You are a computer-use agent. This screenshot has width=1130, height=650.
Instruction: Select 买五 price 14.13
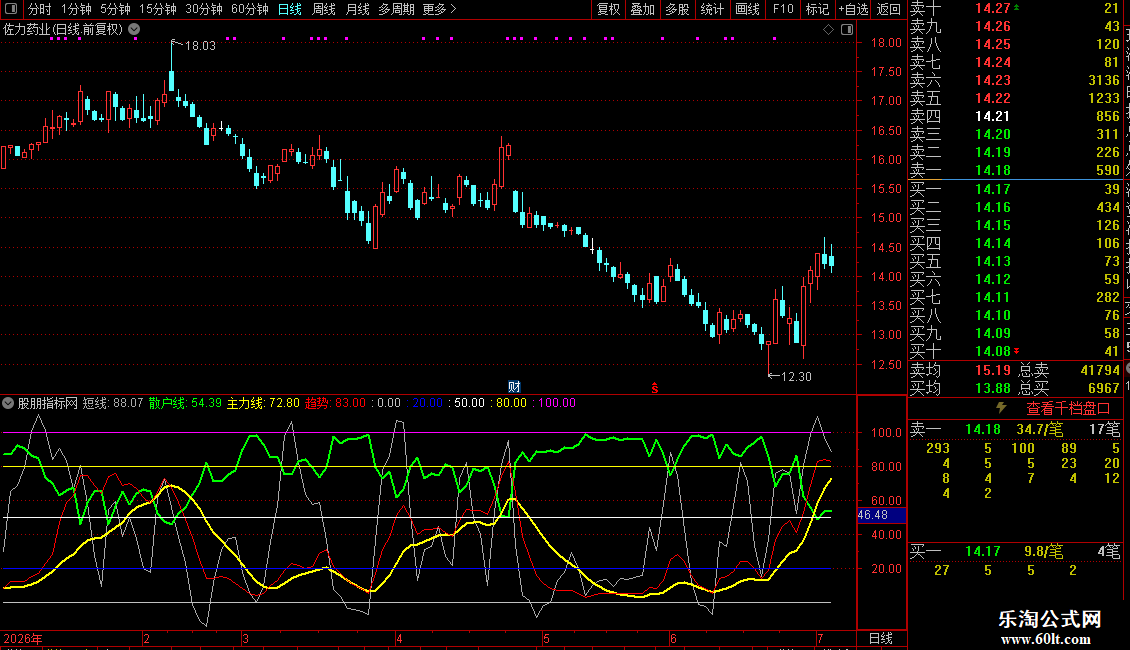[x=992, y=261]
